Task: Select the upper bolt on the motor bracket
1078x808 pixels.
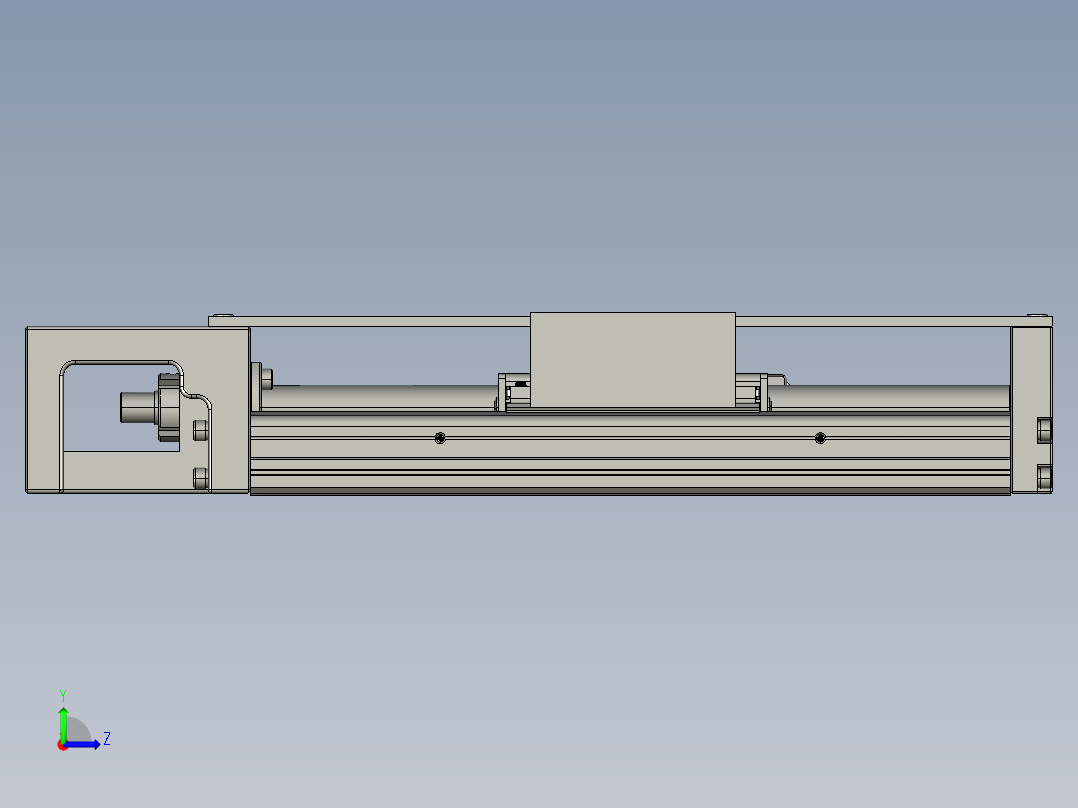Action: [x=201, y=430]
